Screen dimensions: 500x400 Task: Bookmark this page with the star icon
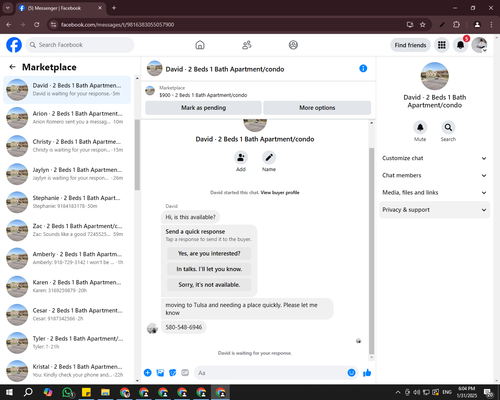pyautogui.click(x=423, y=25)
